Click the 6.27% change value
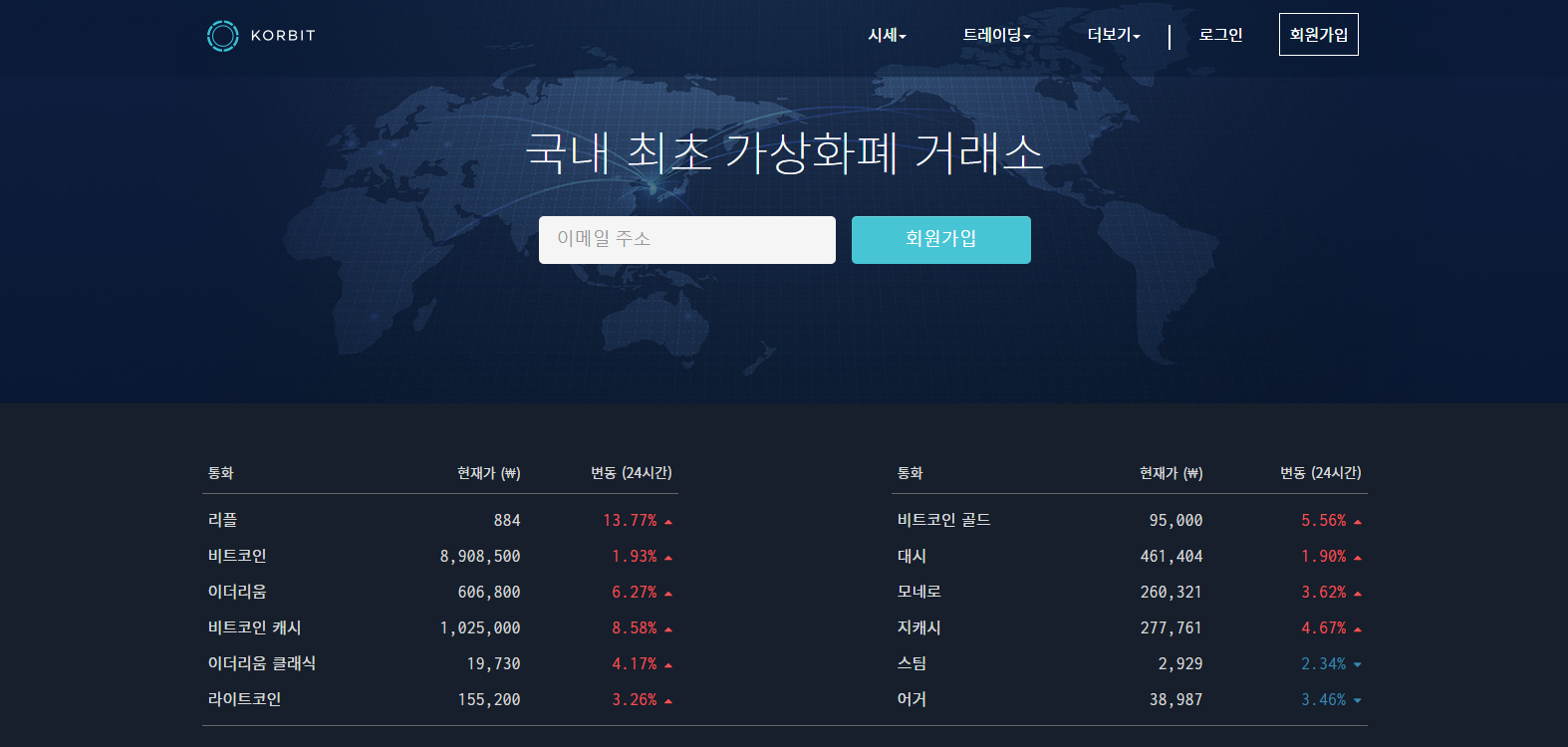Viewport: 1568px width, 747px height. coord(635,593)
